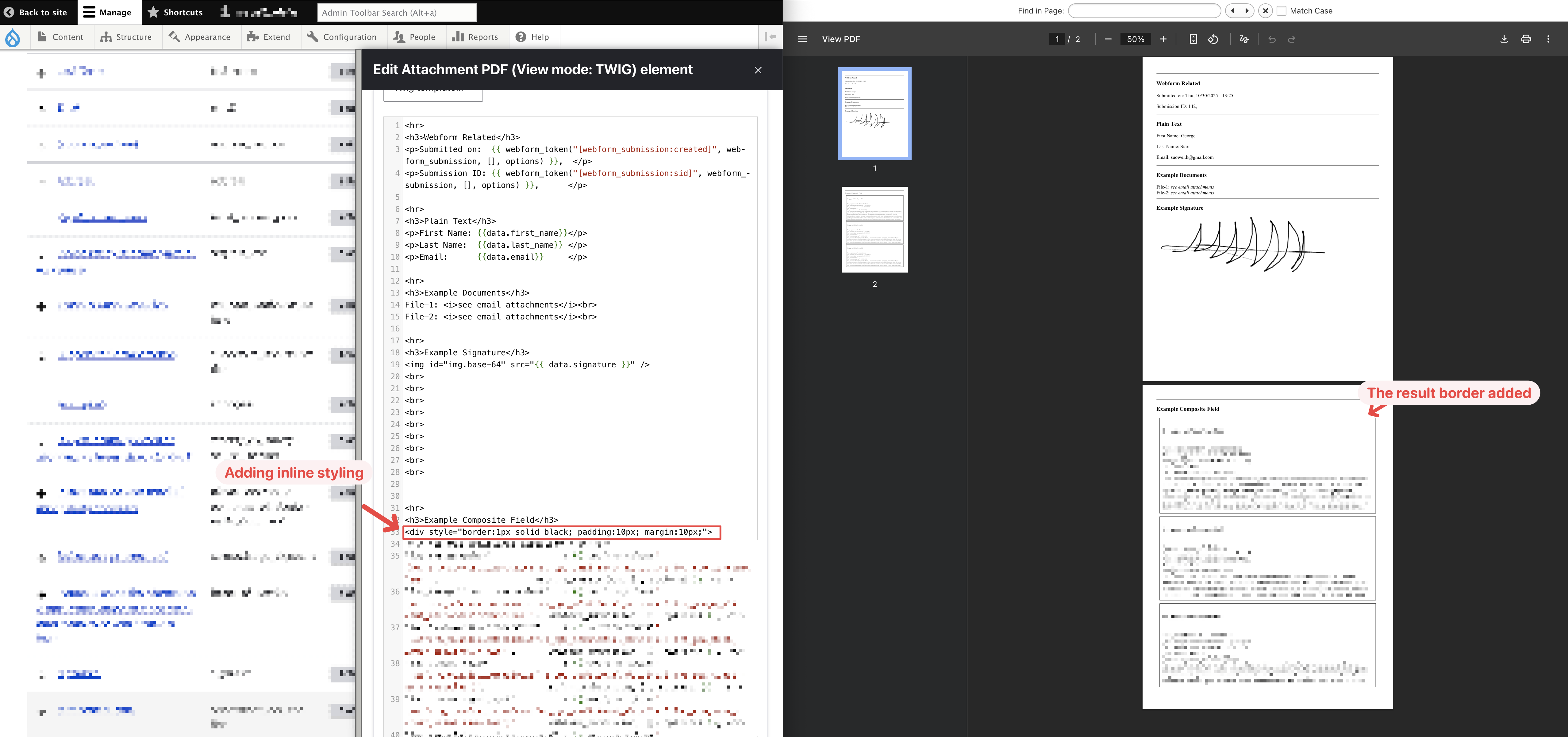This screenshot has width=1568, height=737.
Task: Print the PDF document
Action: [1526, 39]
